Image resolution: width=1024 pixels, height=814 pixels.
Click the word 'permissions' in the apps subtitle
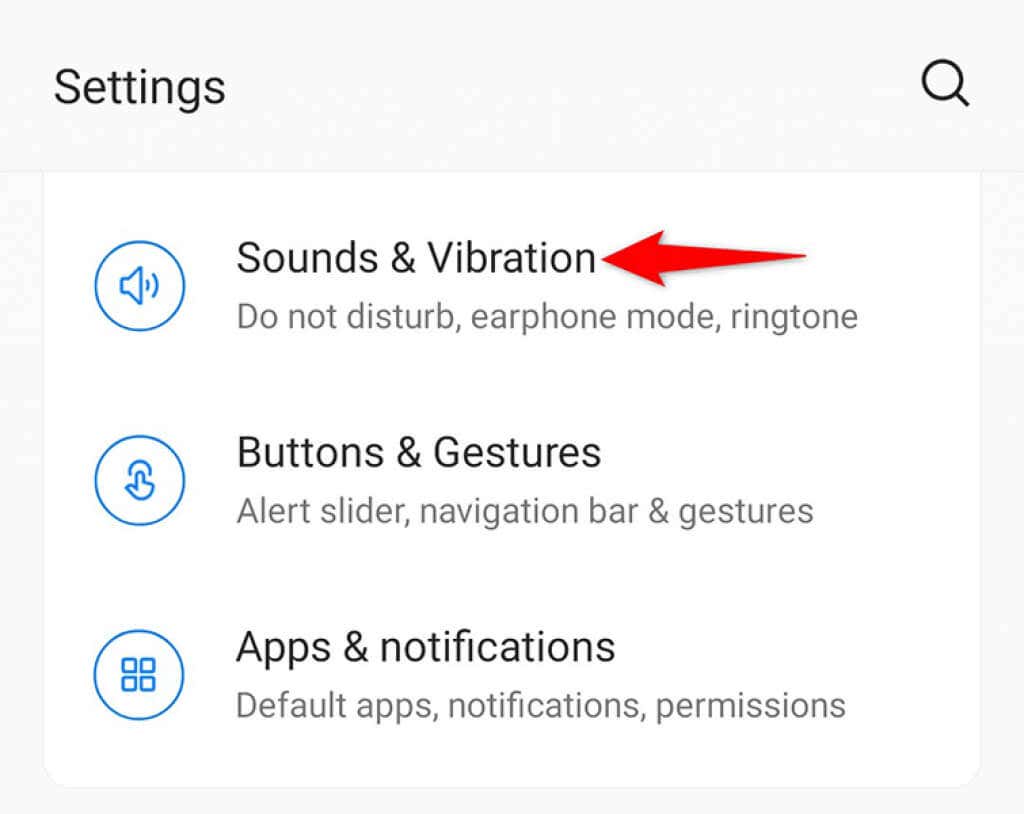pyautogui.click(x=750, y=708)
